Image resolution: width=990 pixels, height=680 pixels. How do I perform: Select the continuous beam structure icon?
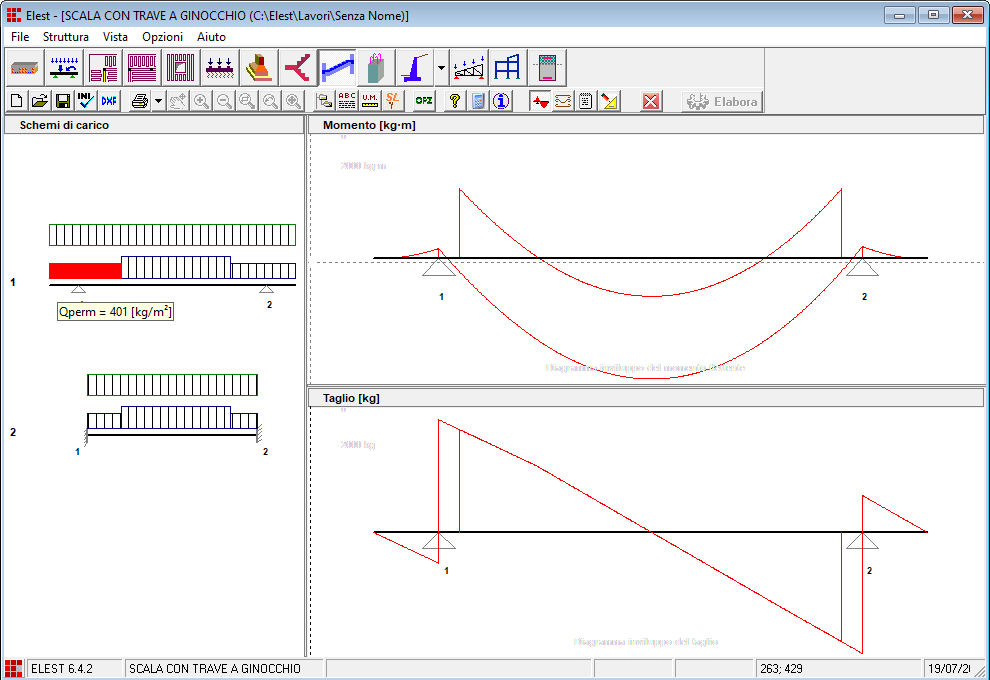pos(65,68)
